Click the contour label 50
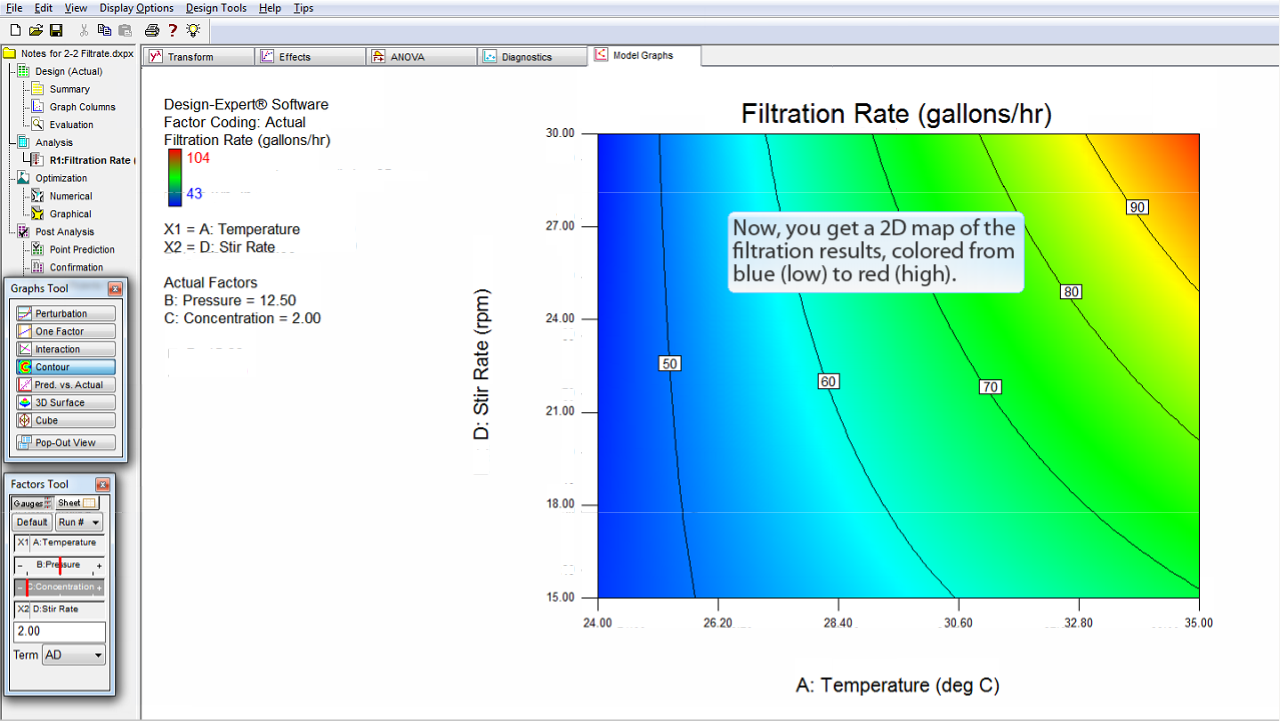The height and width of the screenshot is (721, 1280). coord(670,363)
